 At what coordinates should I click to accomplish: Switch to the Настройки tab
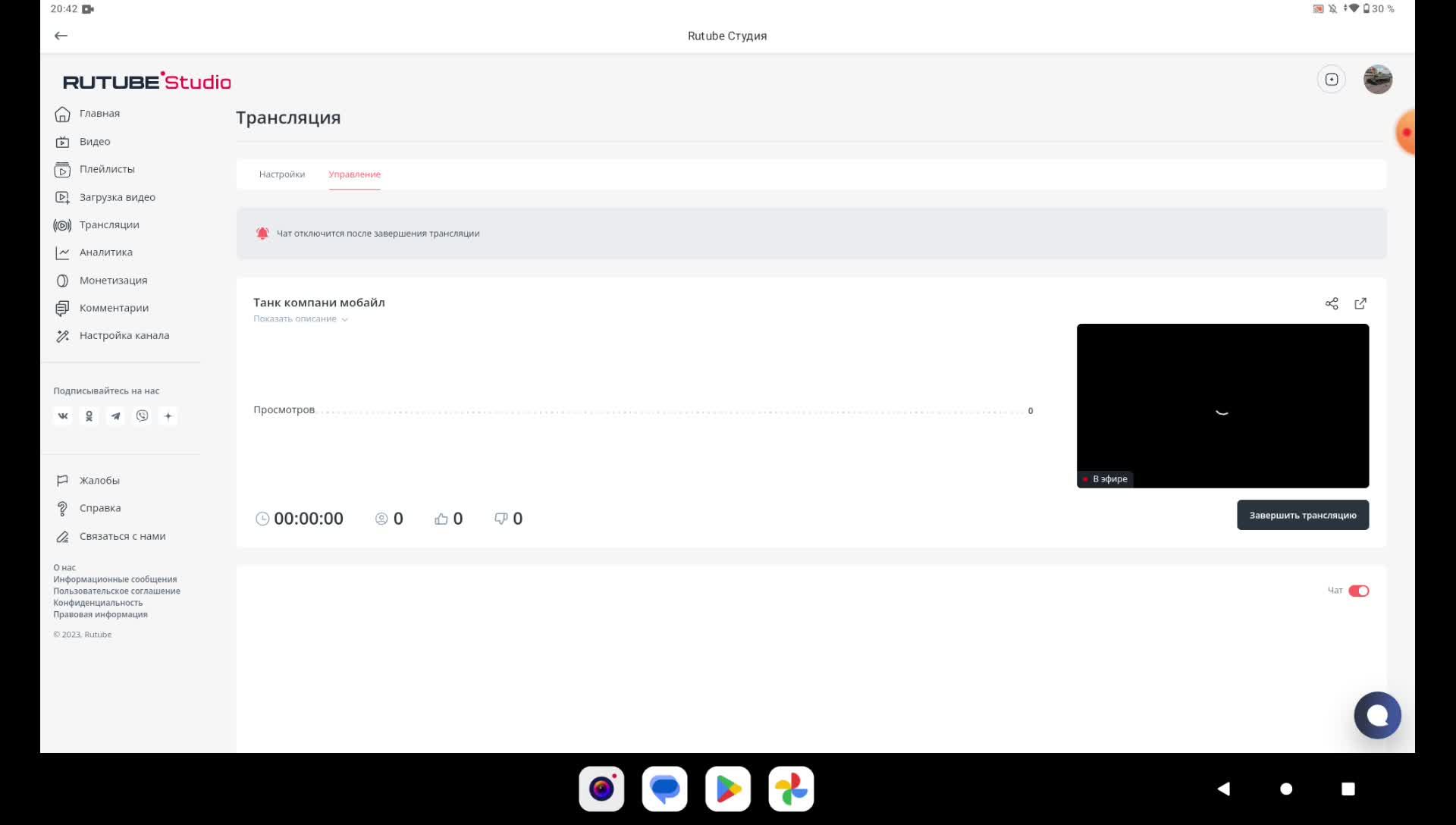point(282,174)
